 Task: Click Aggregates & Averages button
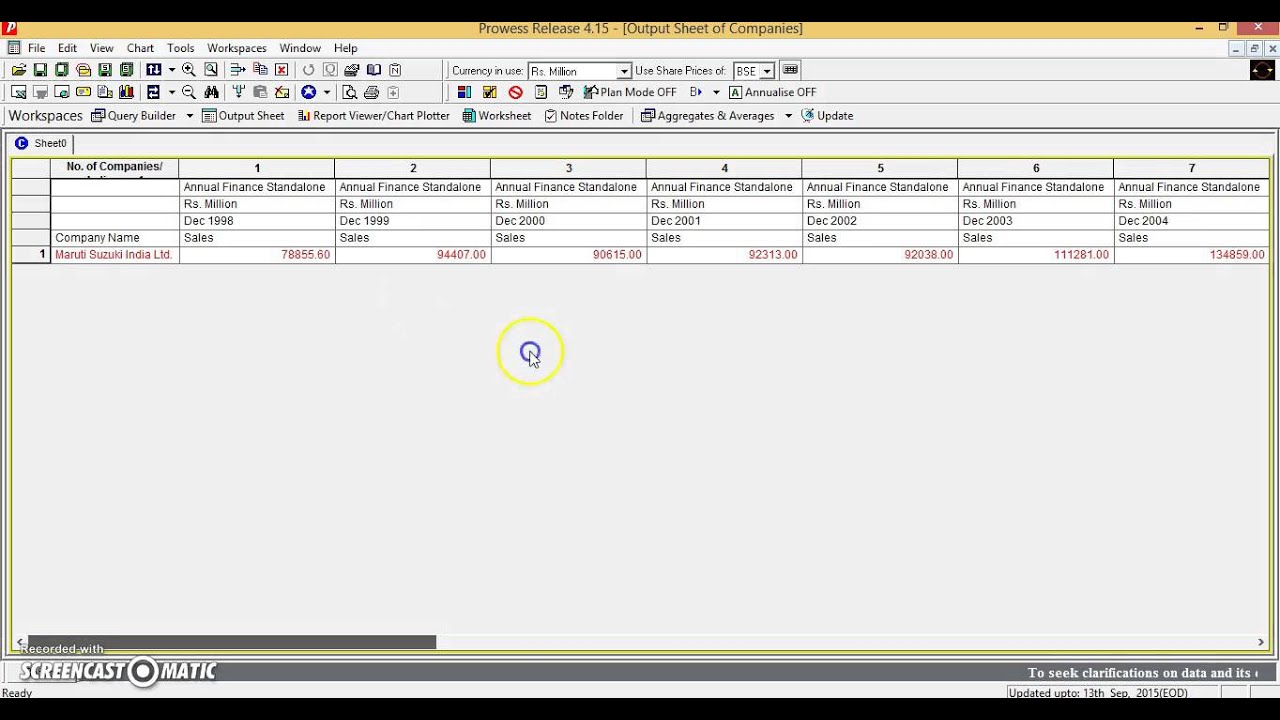[707, 116]
